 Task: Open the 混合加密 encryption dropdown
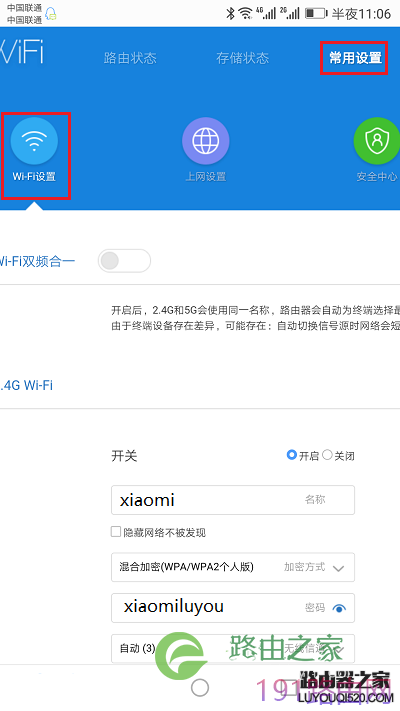[x=233, y=567]
